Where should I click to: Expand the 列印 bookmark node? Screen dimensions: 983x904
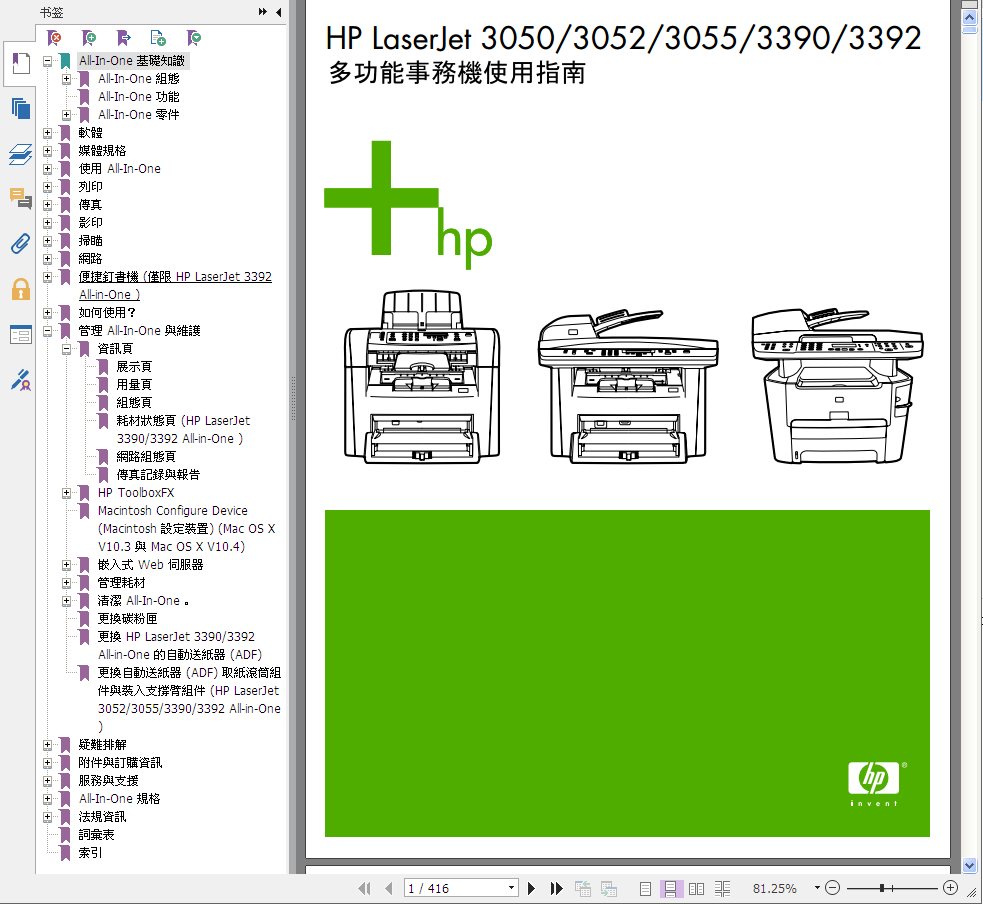point(48,187)
